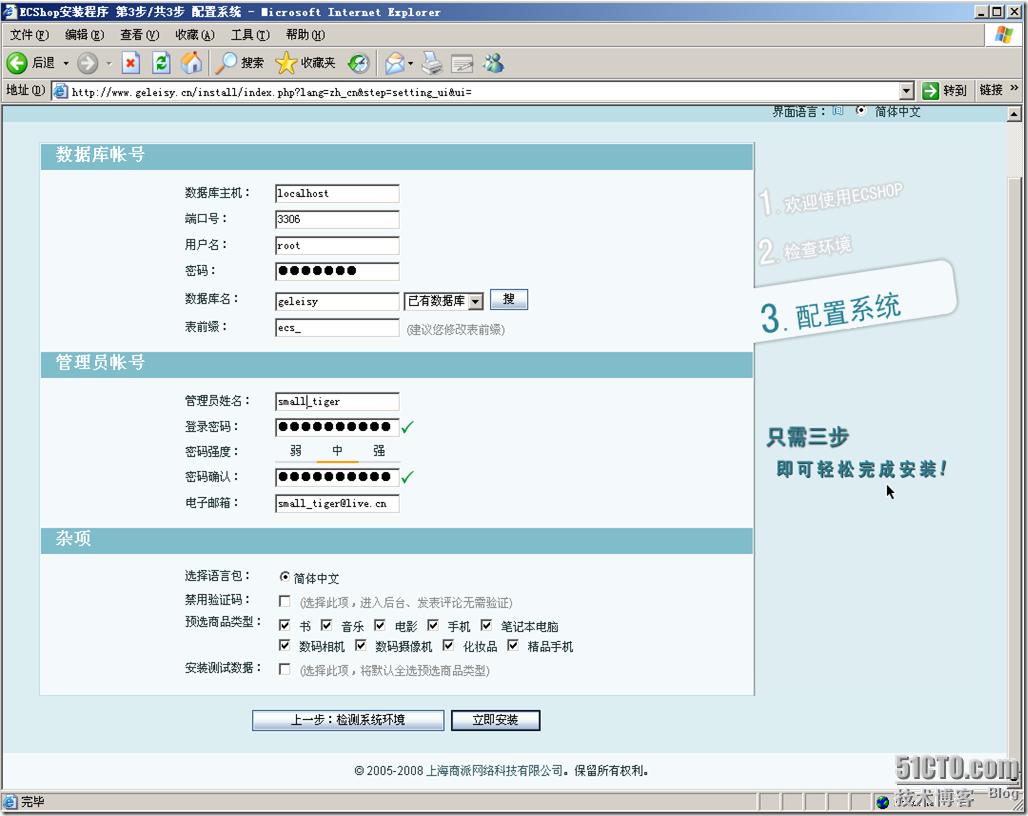The width and height of the screenshot is (1028, 816).
Task: Click in the 表前缀 ecs_ field
Action: [x=337, y=328]
